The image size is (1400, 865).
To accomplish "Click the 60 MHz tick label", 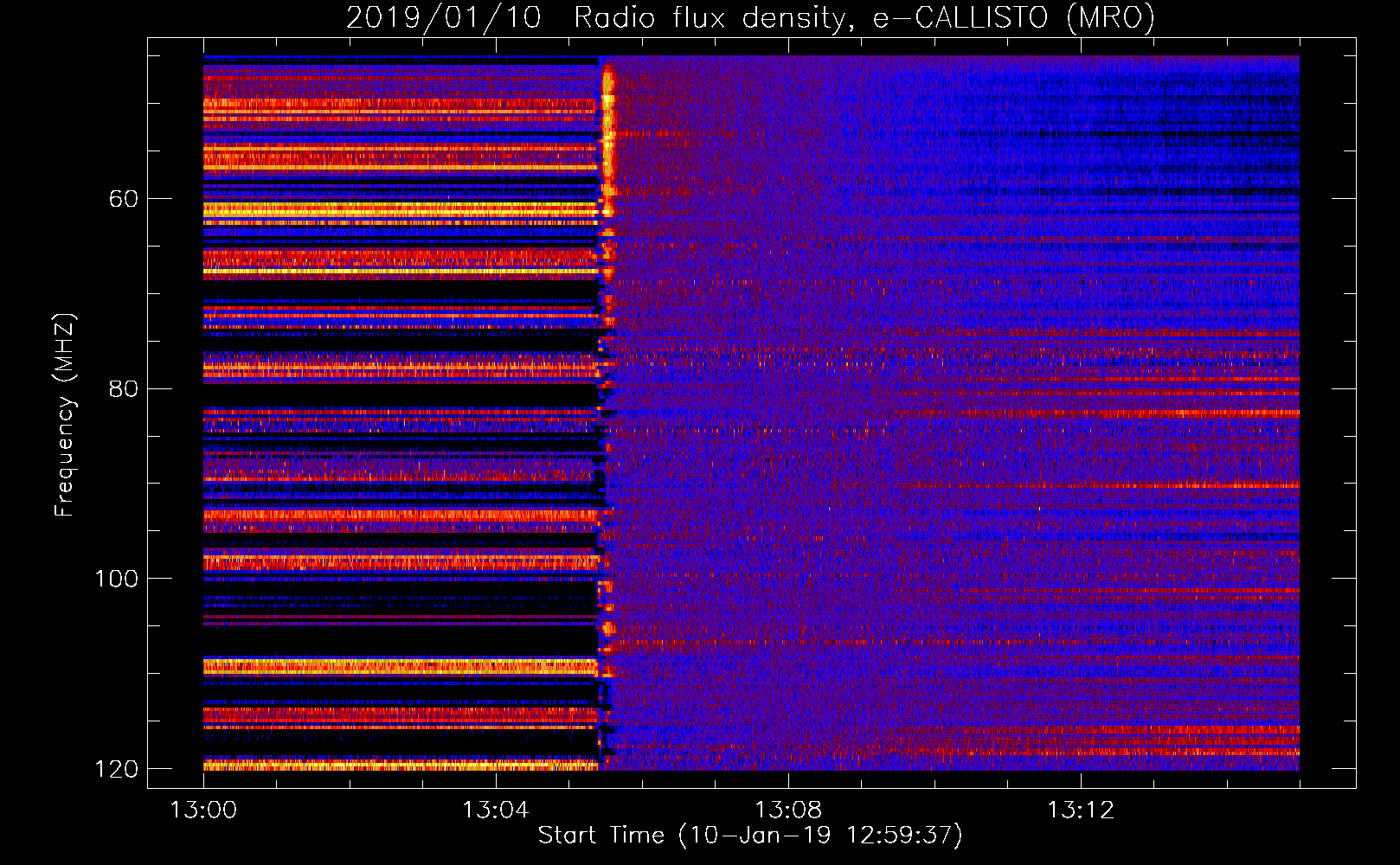I will pyautogui.click(x=124, y=199).
